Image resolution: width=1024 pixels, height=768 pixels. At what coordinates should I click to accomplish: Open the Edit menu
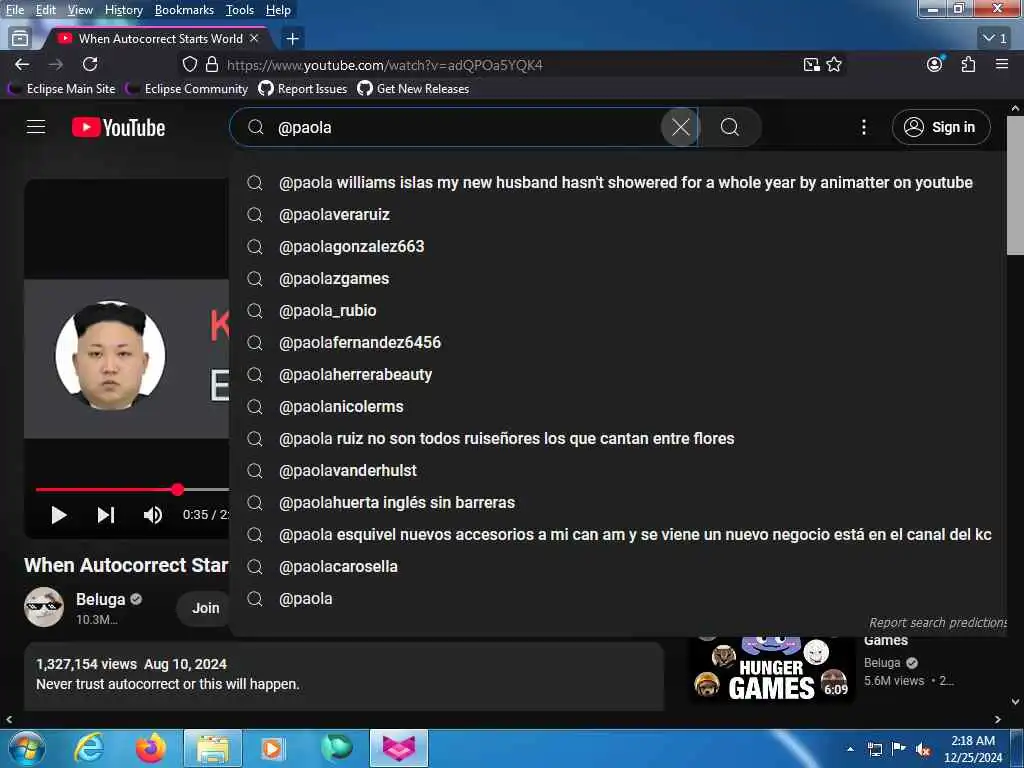pos(45,10)
